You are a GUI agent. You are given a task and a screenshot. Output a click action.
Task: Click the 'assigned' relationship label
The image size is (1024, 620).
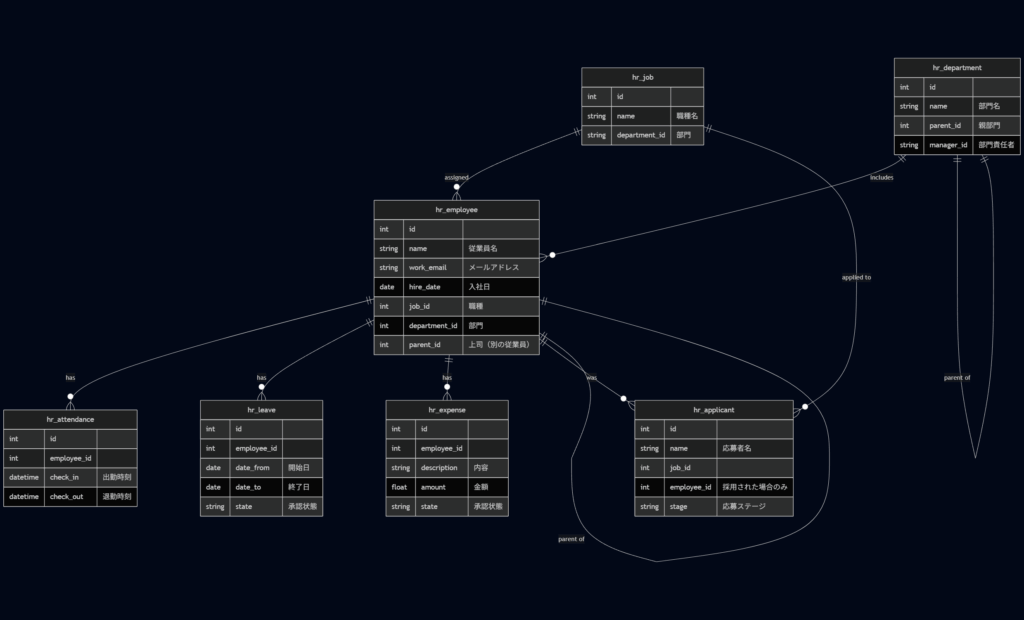click(x=456, y=177)
